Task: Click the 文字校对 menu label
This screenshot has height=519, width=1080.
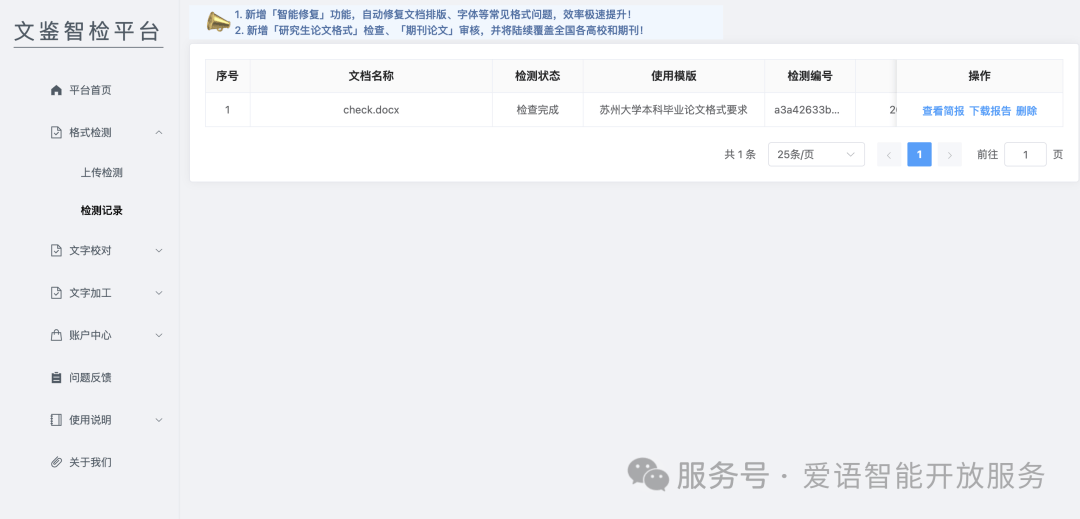Action: [x=90, y=251]
